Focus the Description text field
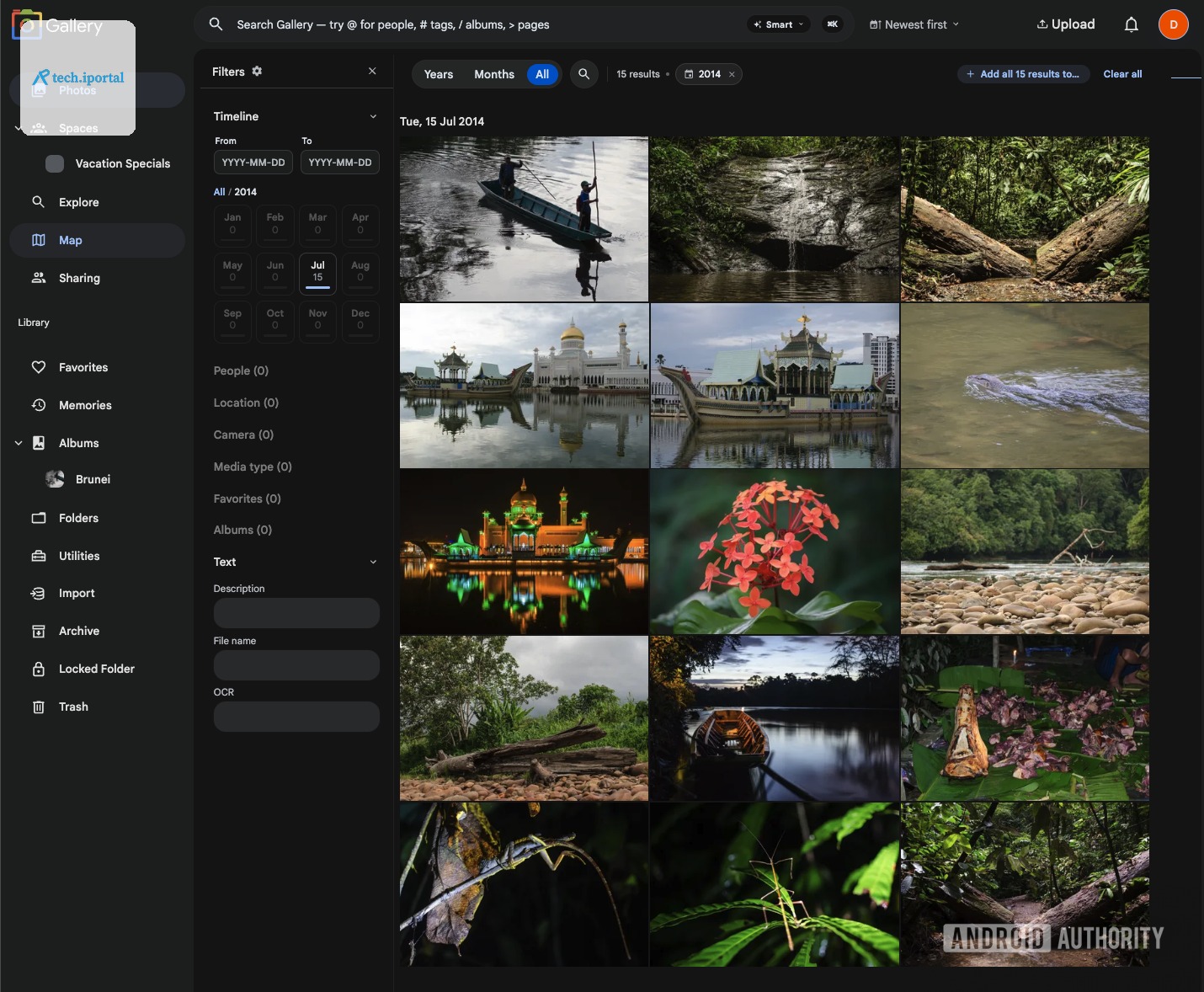 point(296,613)
